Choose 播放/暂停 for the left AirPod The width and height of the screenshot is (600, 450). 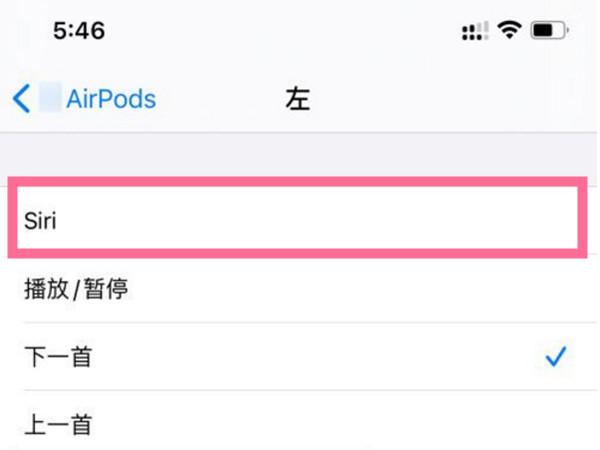pyautogui.click(x=76, y=290)
